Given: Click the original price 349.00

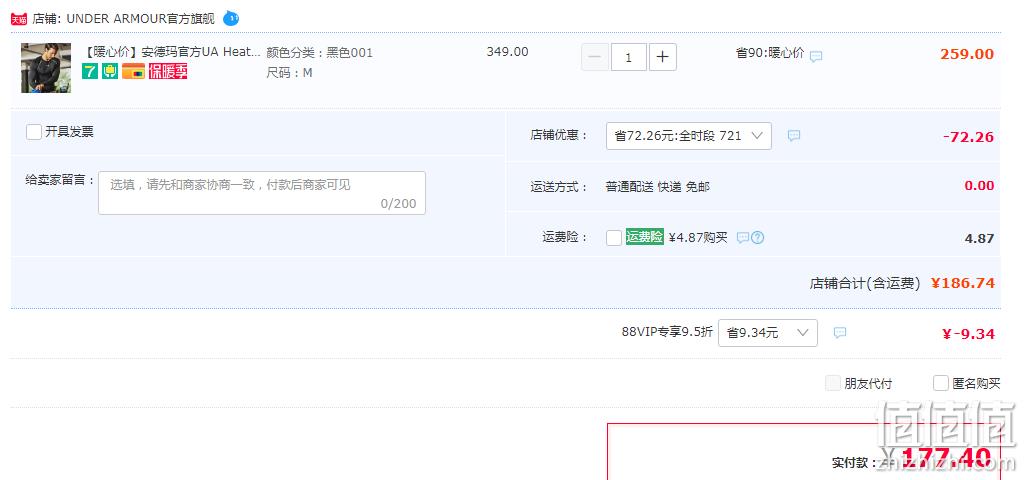Looking at the screenshot, I should coord(507,52).
